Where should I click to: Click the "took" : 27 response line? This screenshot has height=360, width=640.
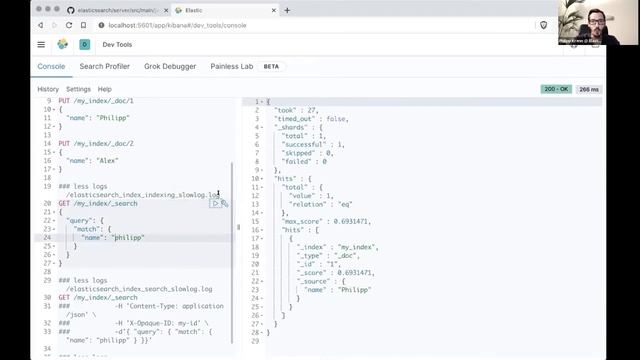coord(296,110)
